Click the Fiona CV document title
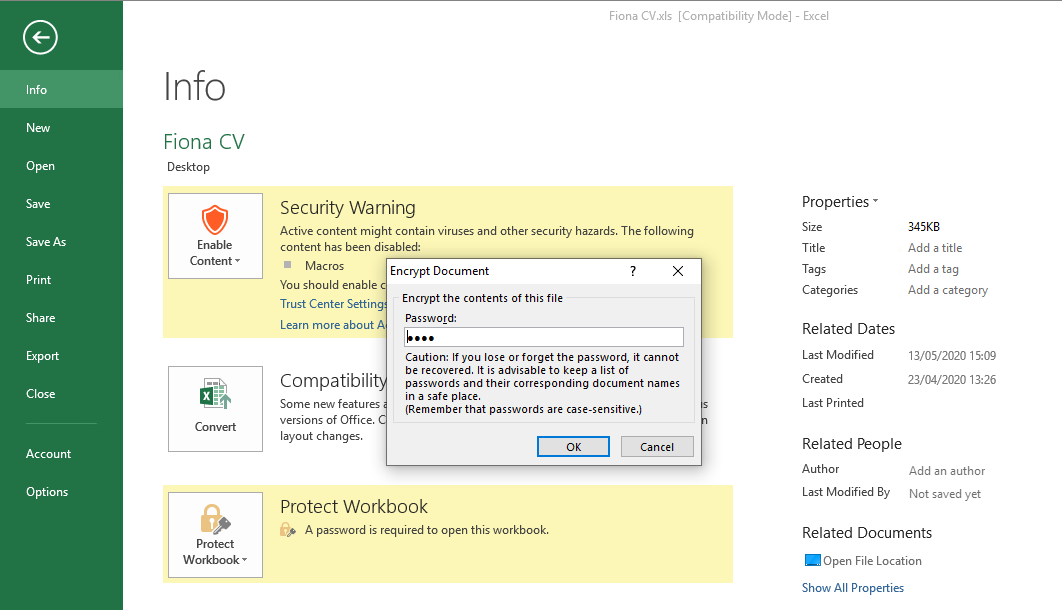This screenshot has width=1062, height=610. point(204,141)
